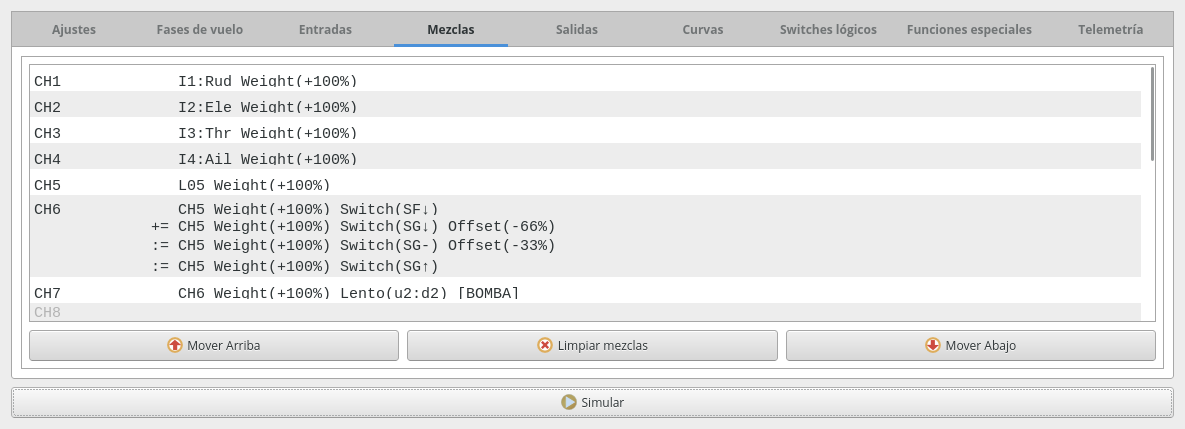Select the CH7 BOMBA mix line

coord(348,292)
